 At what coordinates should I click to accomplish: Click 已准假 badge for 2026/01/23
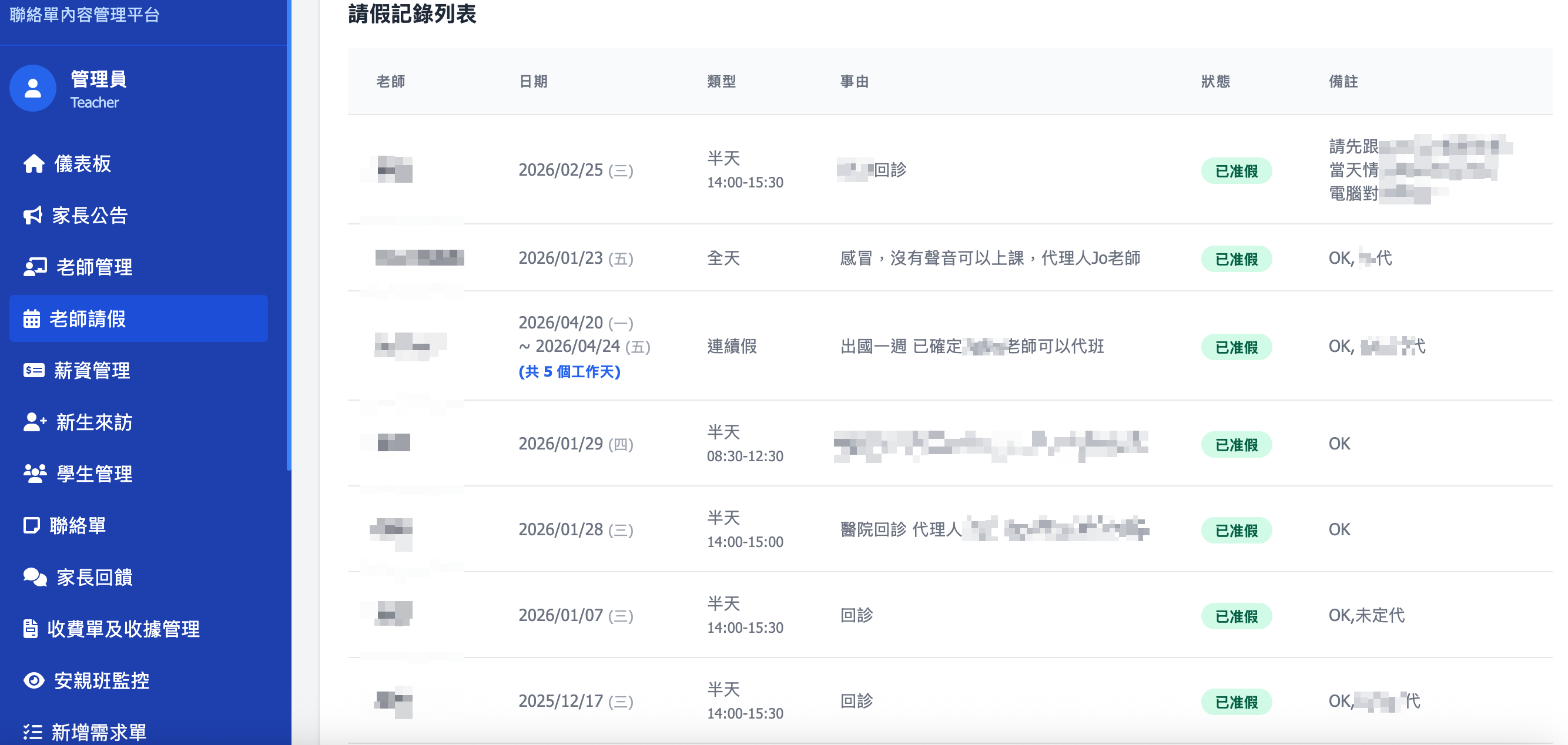pyautogui.click(x=1237, y=259)
